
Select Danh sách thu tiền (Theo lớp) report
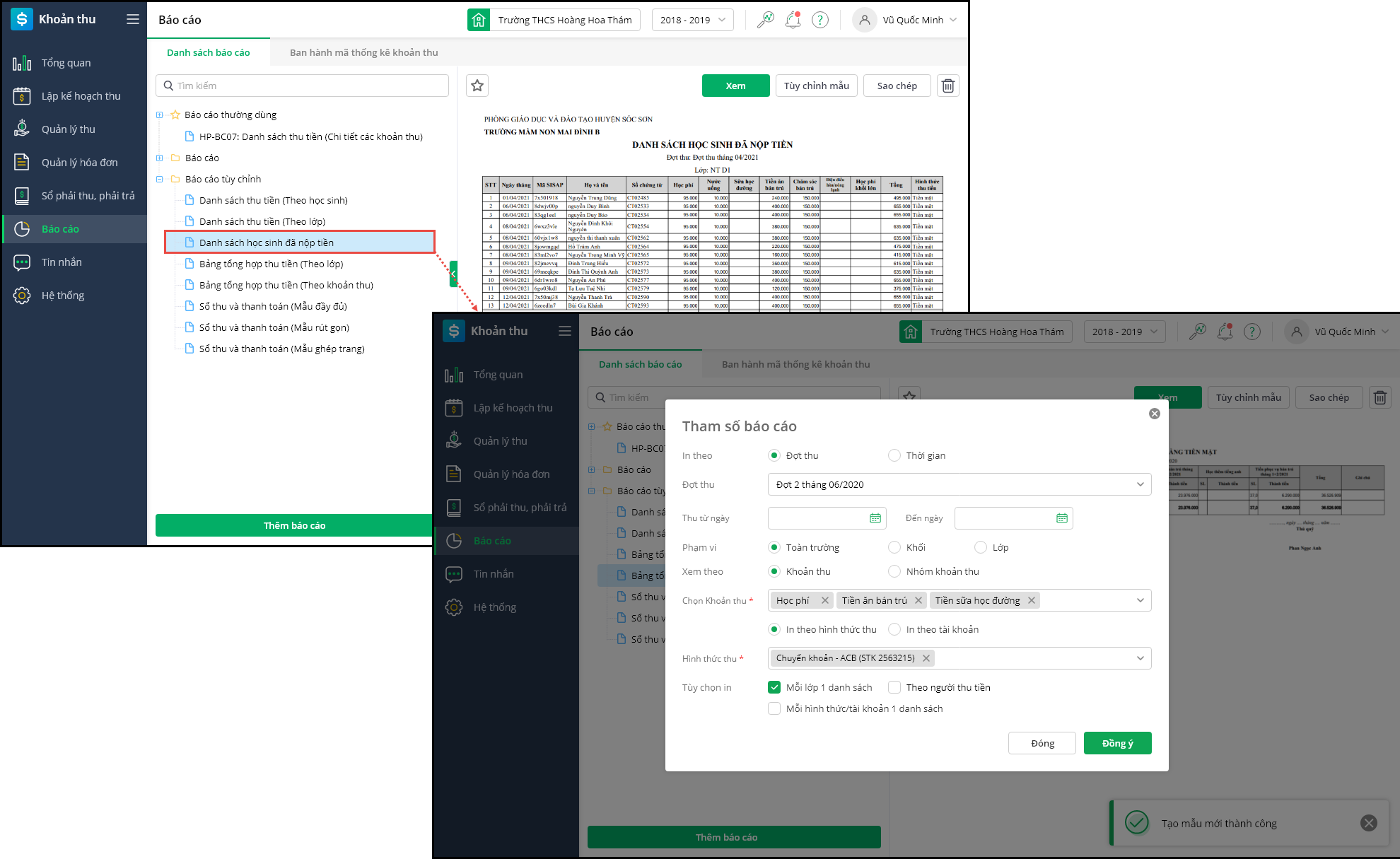point(262,221)
